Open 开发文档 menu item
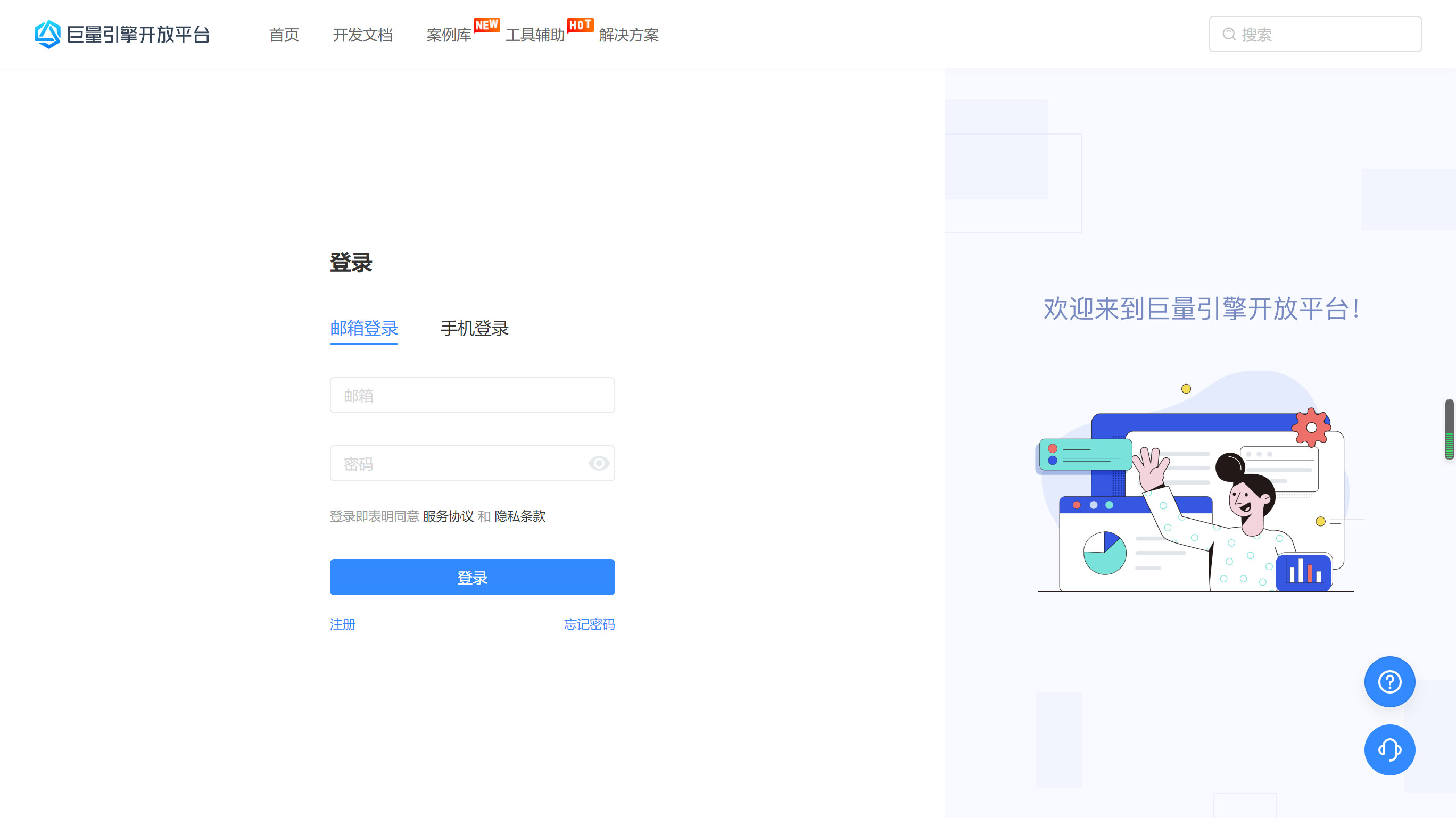Image resolution: width=1456 pixels, height=818 pixels. [x=363, y=35]
